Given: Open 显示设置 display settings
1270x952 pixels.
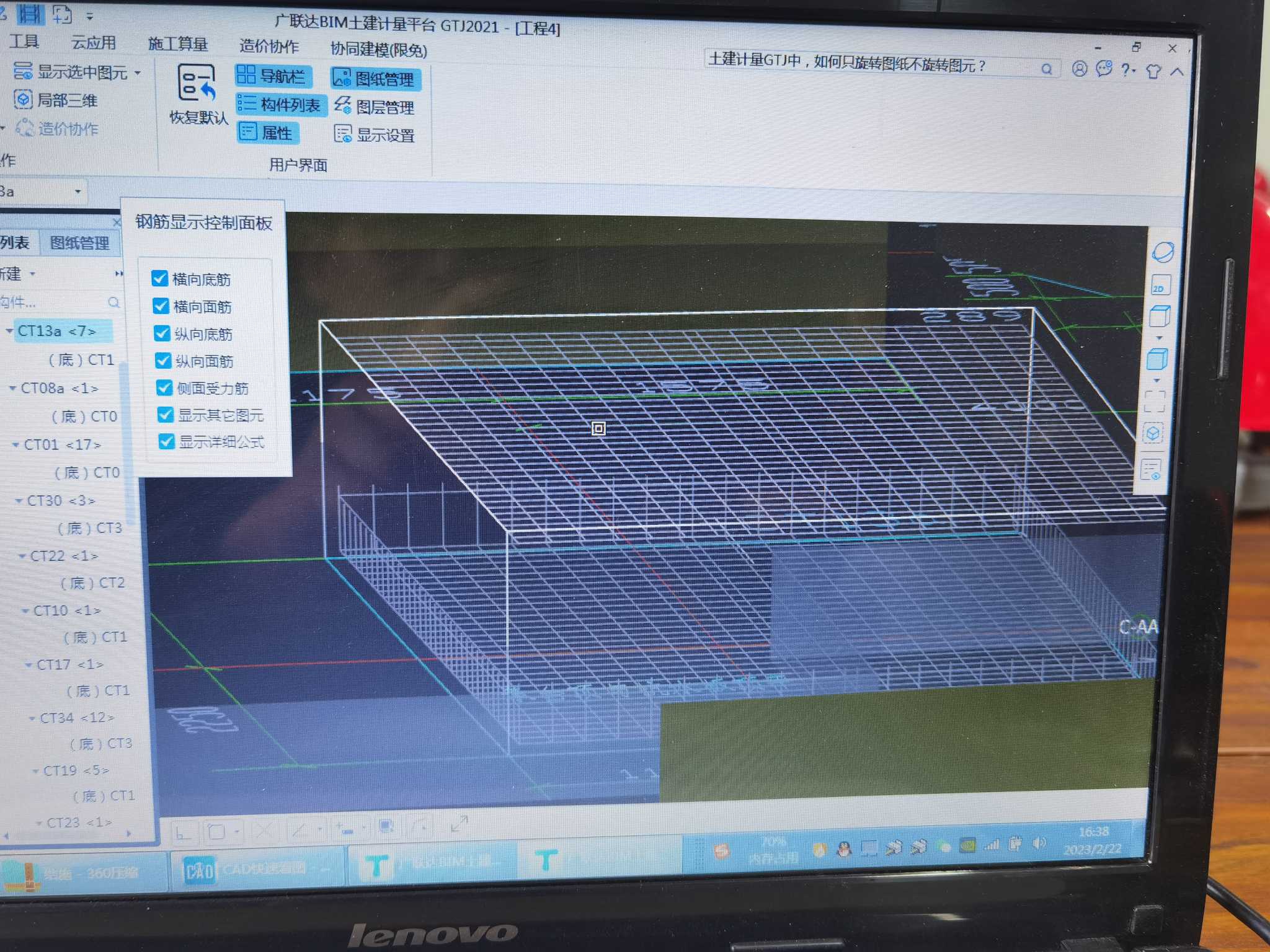Looking at the screenshot, I should point(375,134).
